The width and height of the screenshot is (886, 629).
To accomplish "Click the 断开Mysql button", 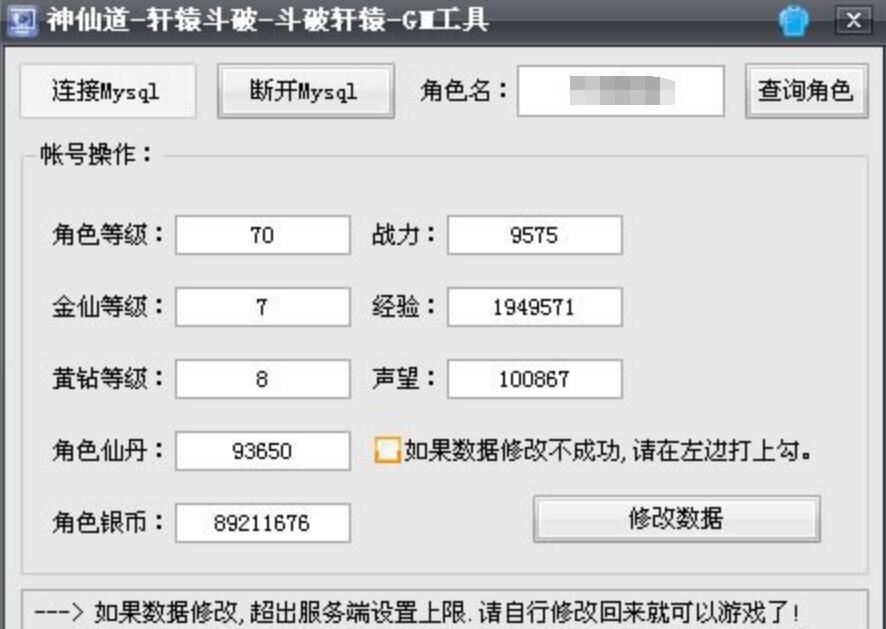I will coord(305,90).
